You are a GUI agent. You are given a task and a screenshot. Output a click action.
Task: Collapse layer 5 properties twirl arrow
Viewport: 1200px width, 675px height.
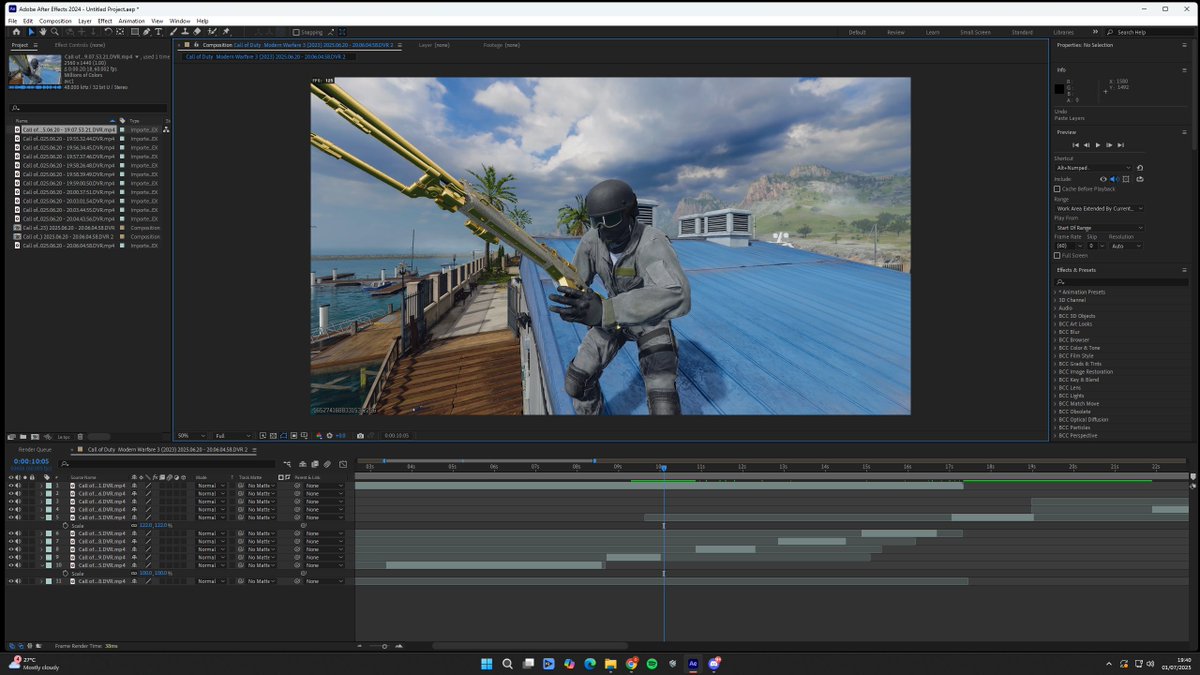[x=42, y=517]
